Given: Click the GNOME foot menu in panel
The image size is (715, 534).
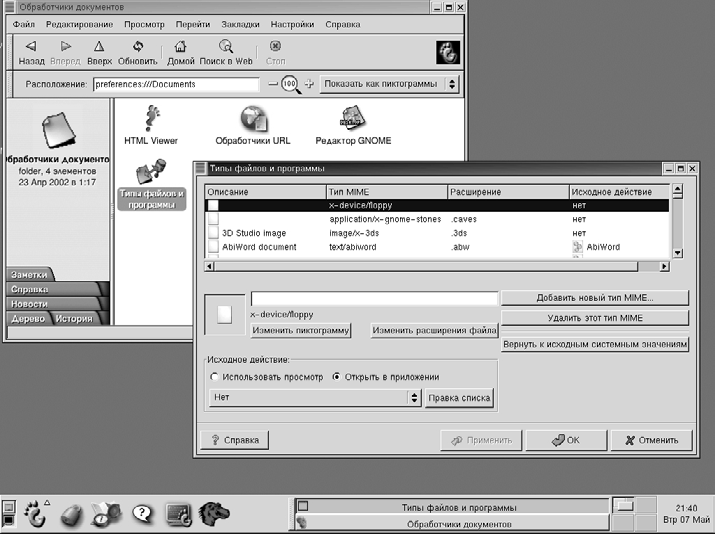Looking at the screenshot, I should pyautogui.click(x=36, y=512).
